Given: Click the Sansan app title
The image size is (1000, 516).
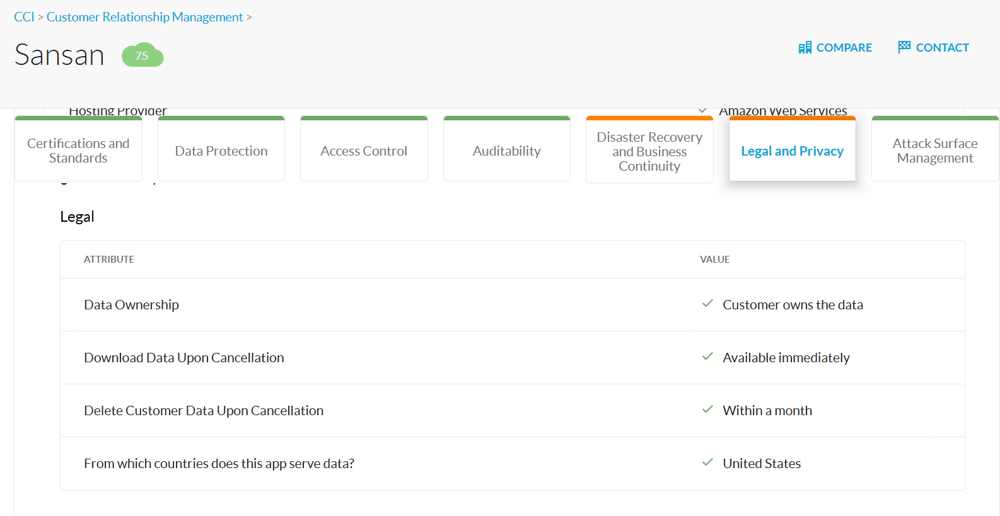Looking at the screenshot, I should click(x=59, y=55).
